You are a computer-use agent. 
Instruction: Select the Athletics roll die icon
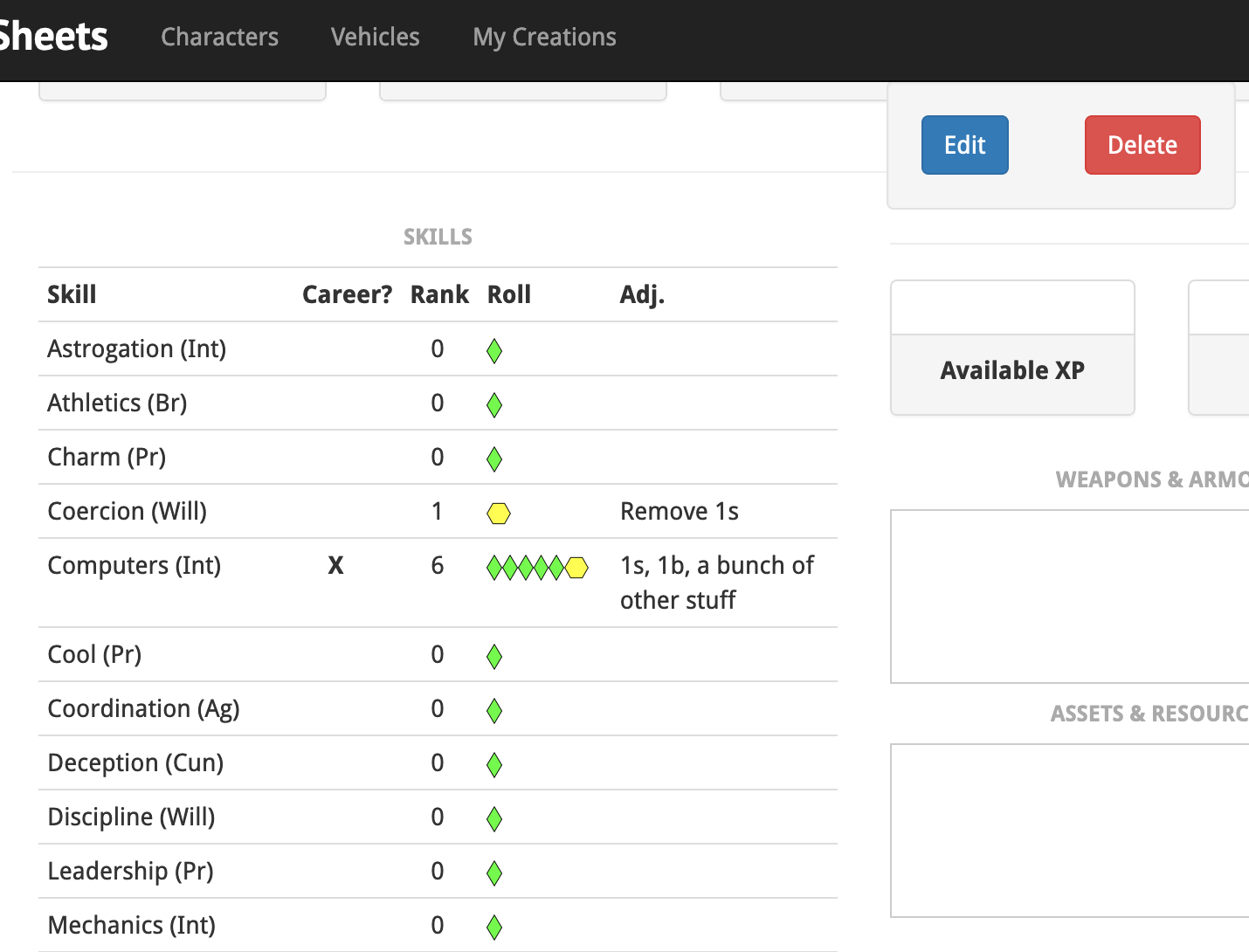tap(493, 404)
